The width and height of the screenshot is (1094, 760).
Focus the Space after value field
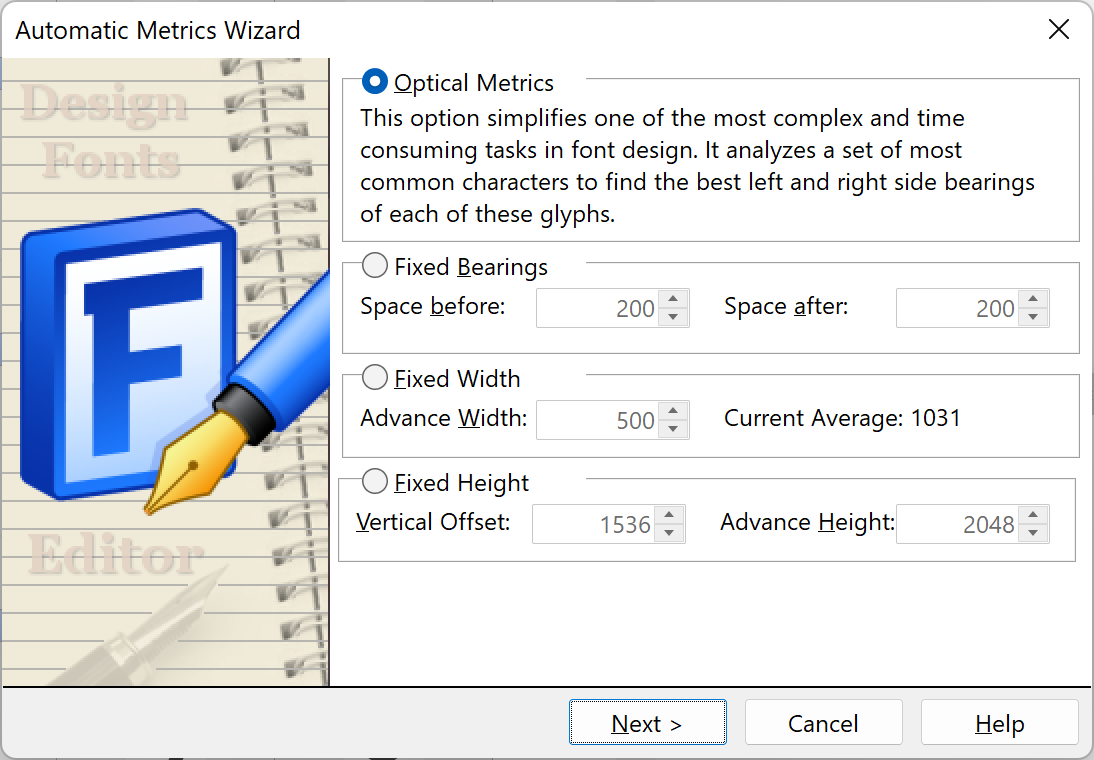(x=958, y=308)
